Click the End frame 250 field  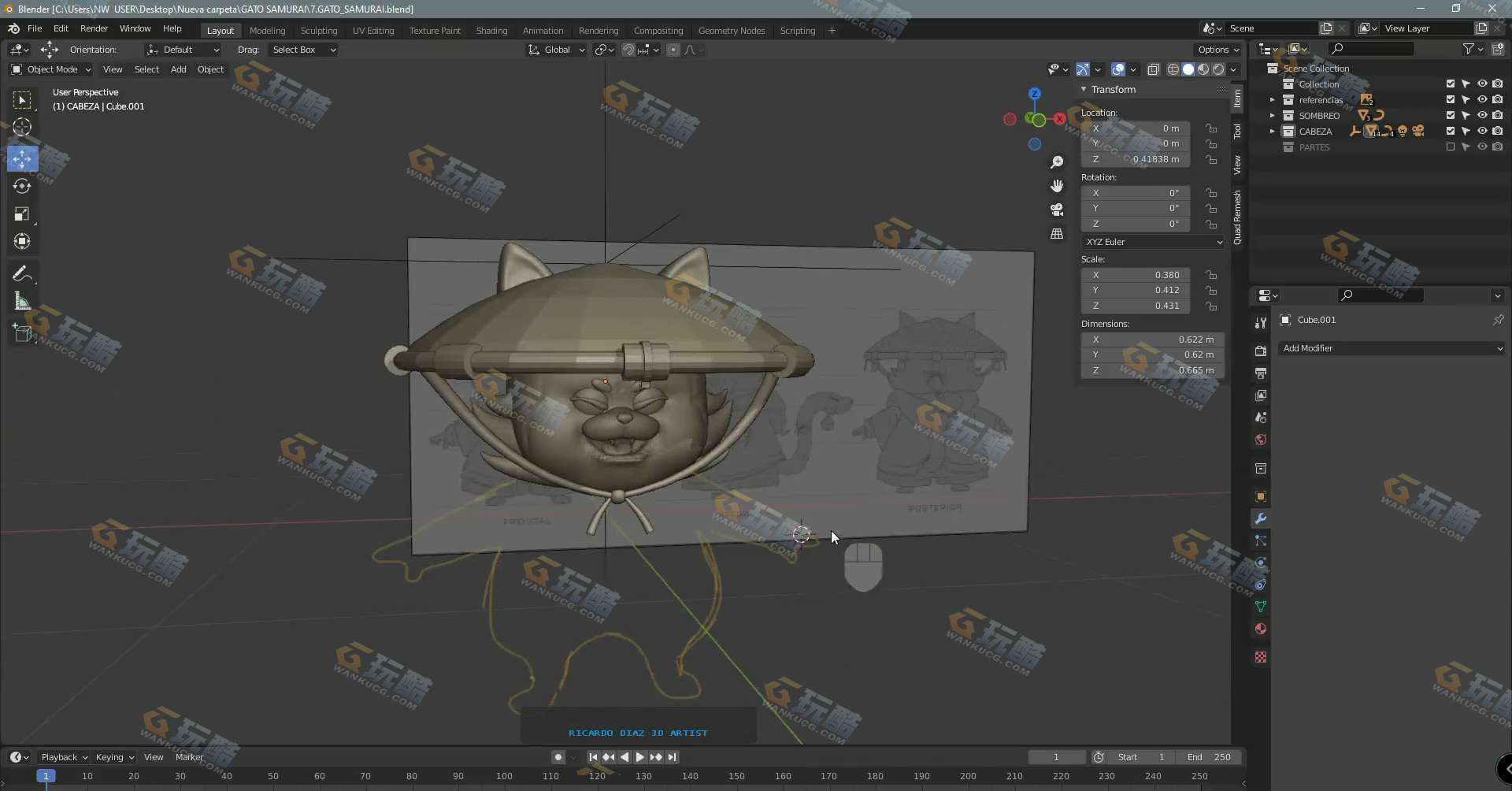[x=1210, y=757]
